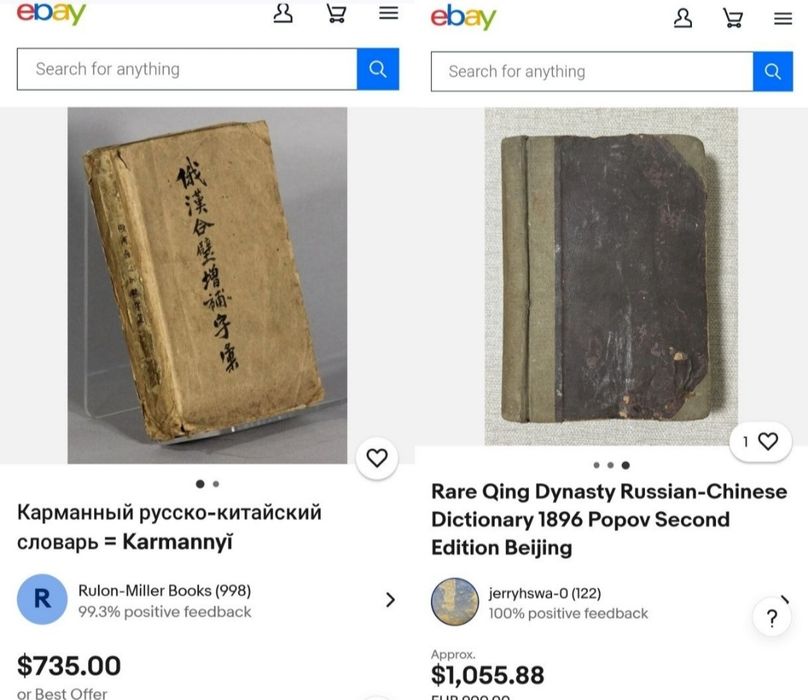Viewport: 808px width, 700px height.
Task: Open account profile icon on left screen
Action: 283,13
